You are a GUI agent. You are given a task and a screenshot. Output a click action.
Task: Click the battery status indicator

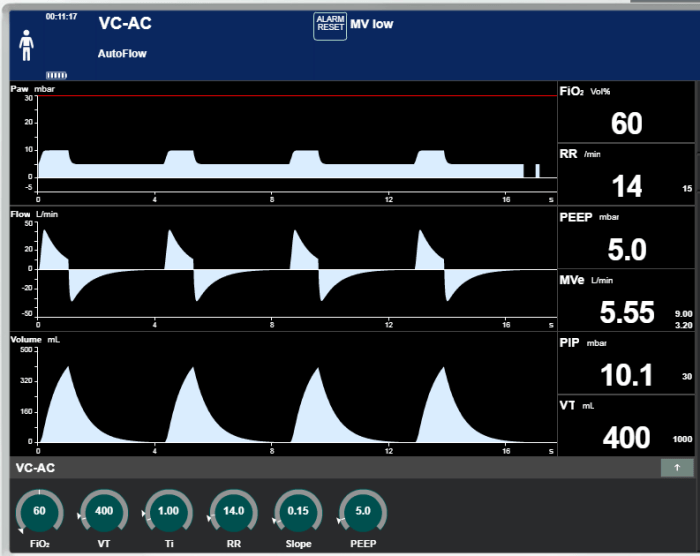57,74
